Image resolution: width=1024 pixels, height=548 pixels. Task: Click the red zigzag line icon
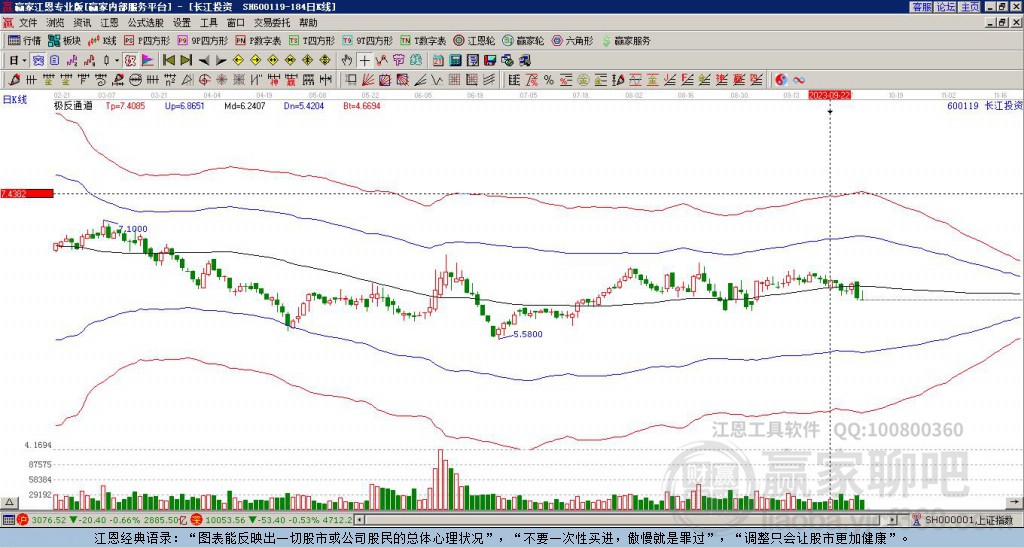coord(381,60)
